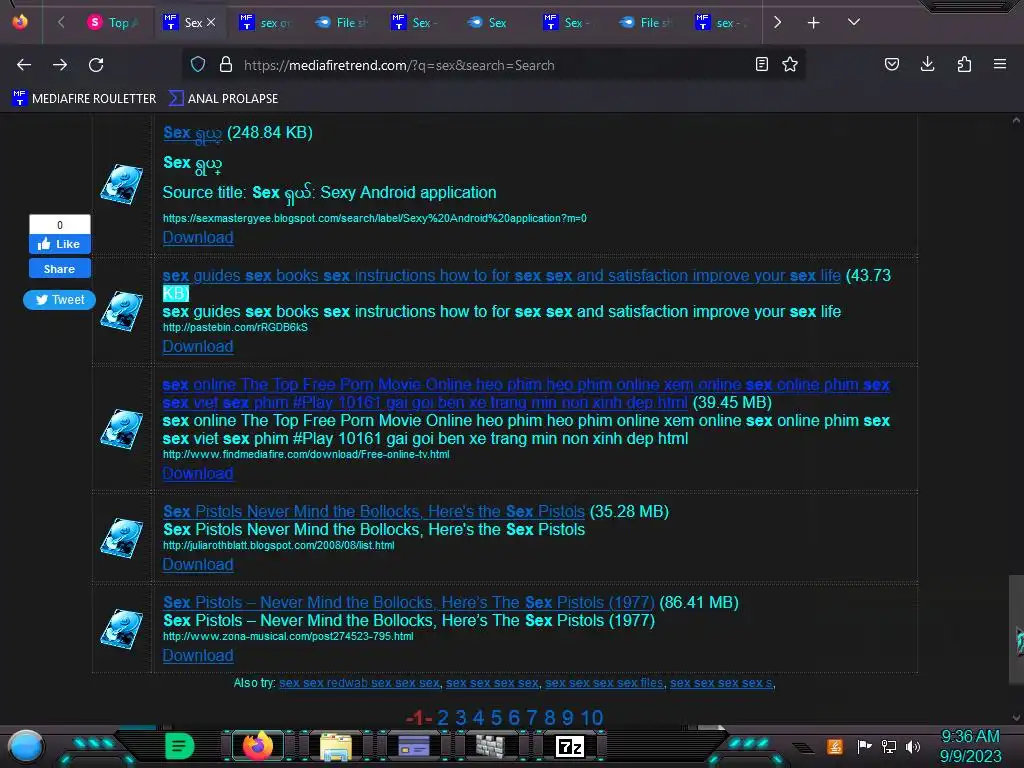The height and width of the screenshot is (768, 1024).
Task: Download the juliarothblatt blogspot Sex Pistols file
Action: (x=198, y=565)
